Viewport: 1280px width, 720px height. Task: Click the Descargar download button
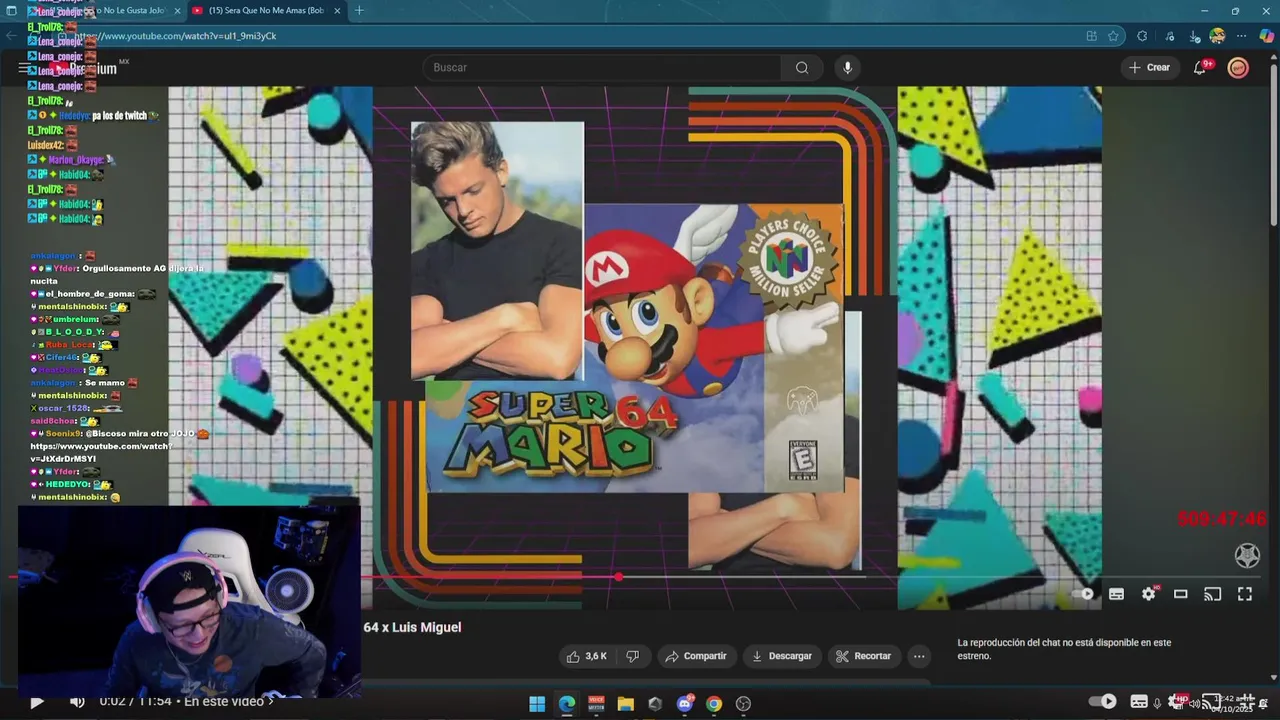point(782,656)
